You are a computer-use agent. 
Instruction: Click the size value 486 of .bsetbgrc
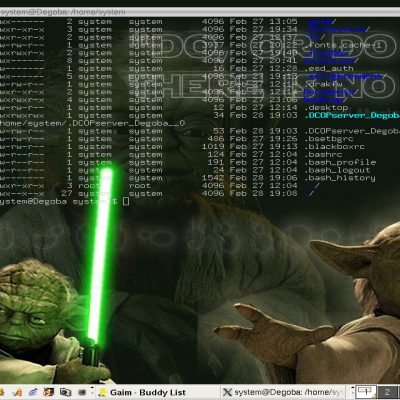216,139
